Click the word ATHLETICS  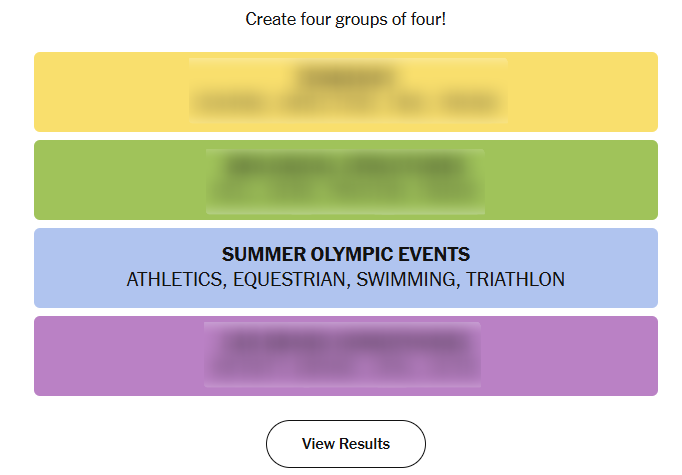(174, 280)
